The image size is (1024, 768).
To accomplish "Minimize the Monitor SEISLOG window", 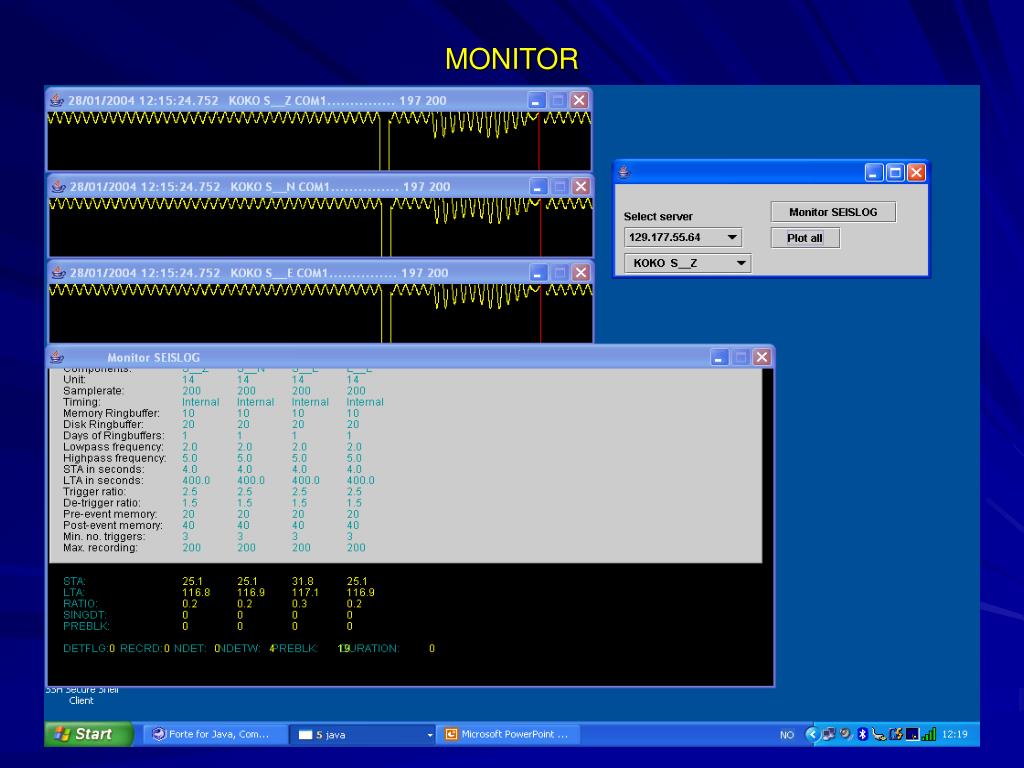I will (719, 357).
